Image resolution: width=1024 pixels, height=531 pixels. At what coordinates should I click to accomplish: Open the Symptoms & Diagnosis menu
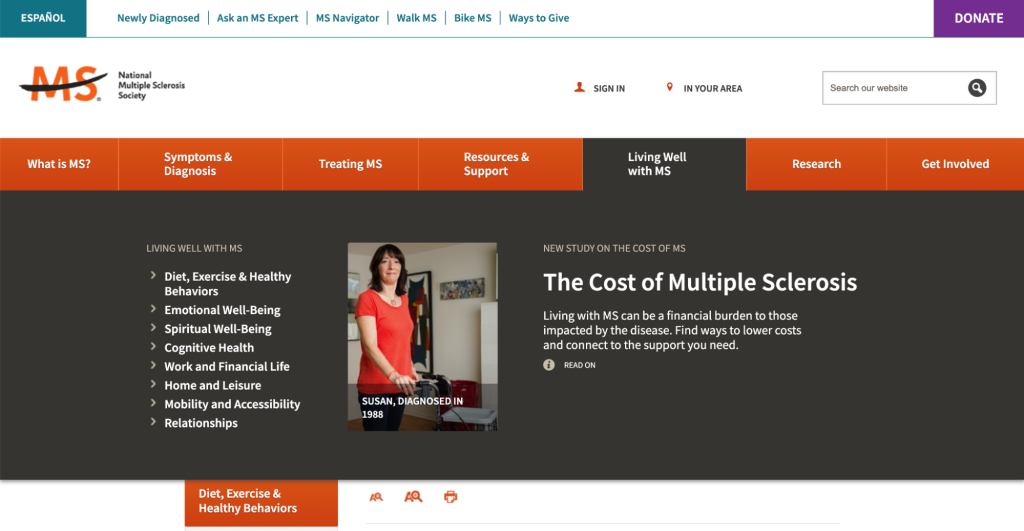point(200,164)
